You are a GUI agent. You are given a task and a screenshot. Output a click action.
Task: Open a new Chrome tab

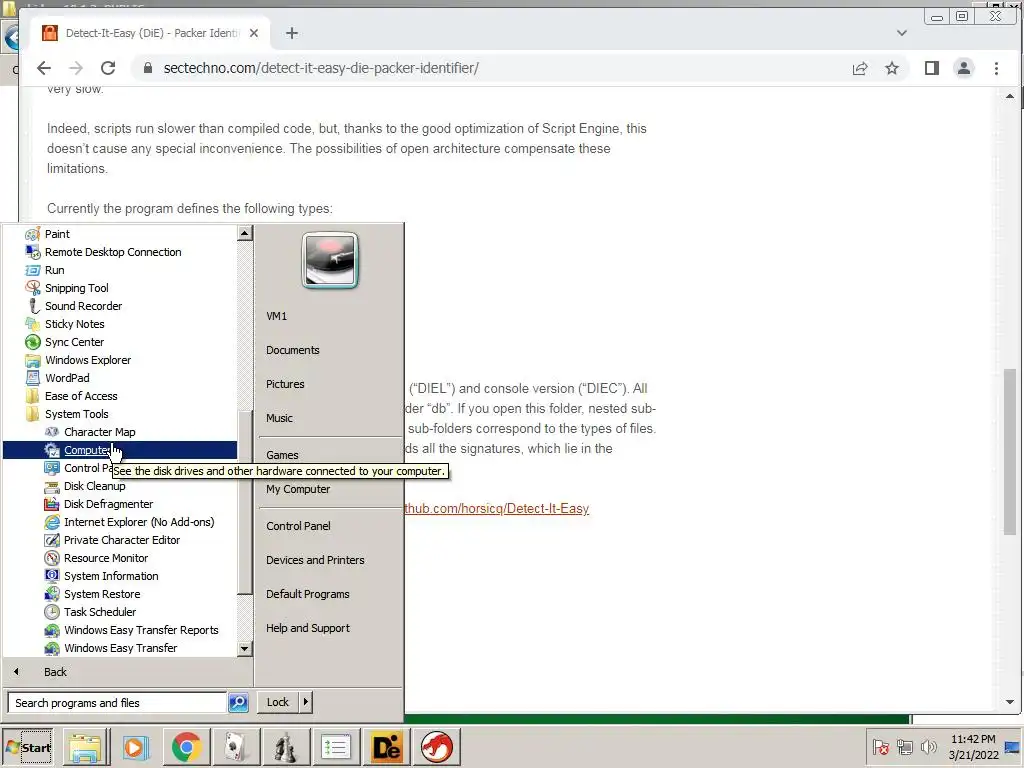[292, 33]
